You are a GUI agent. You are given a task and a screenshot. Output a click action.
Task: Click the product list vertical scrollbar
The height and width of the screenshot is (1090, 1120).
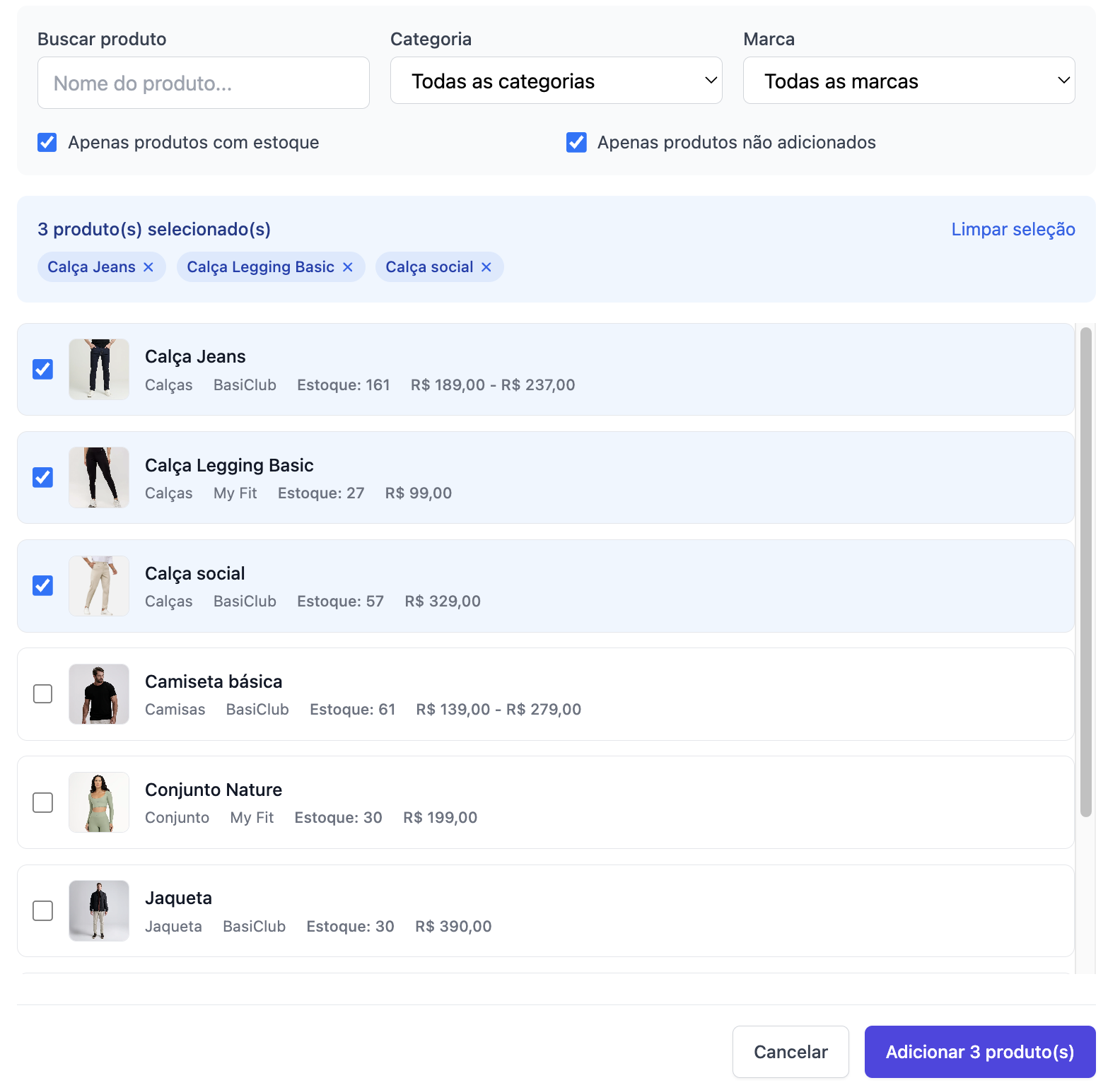click(x=1085, y=573)
